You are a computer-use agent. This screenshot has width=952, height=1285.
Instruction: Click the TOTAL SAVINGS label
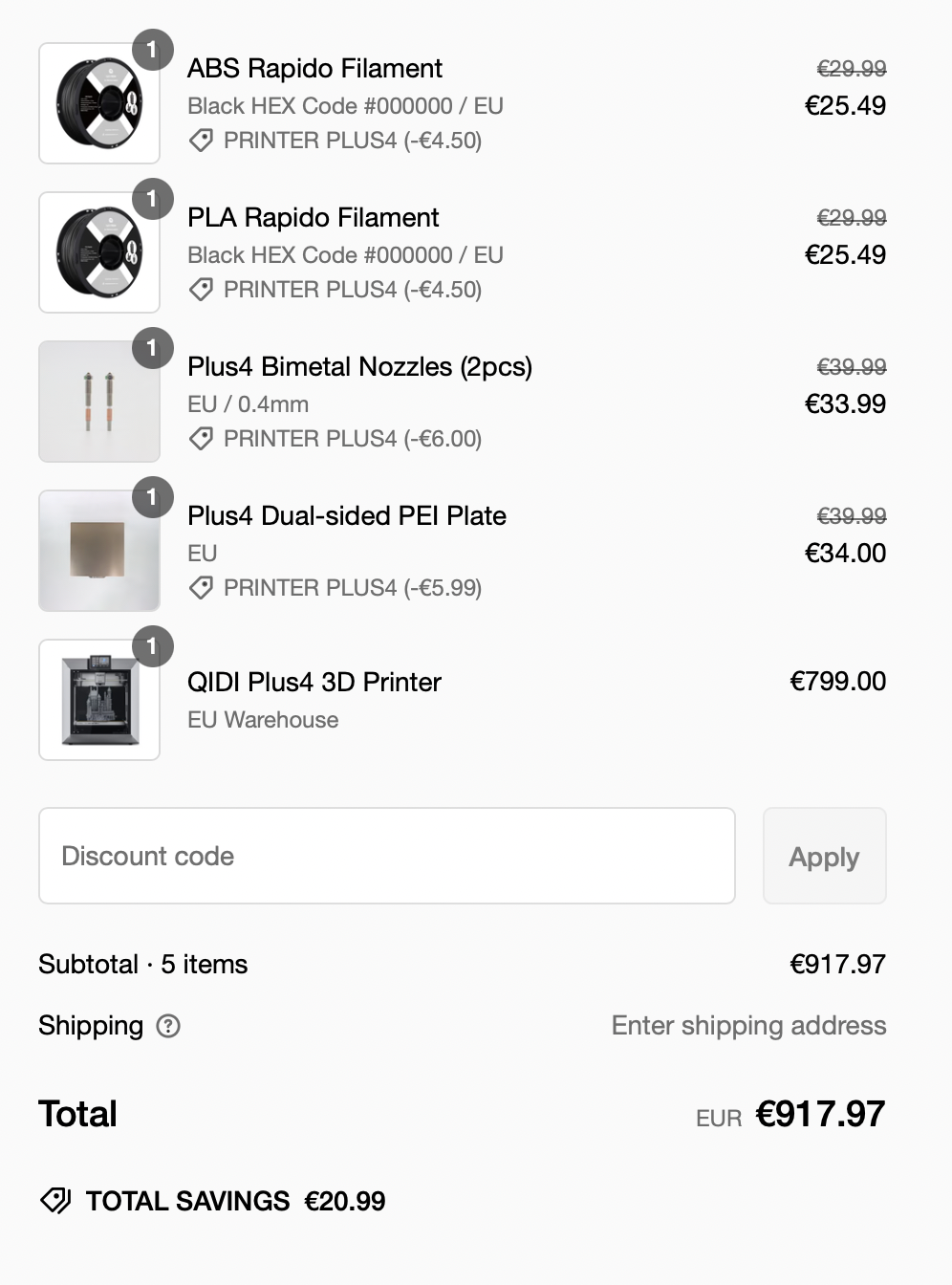tap(187, 1201)
